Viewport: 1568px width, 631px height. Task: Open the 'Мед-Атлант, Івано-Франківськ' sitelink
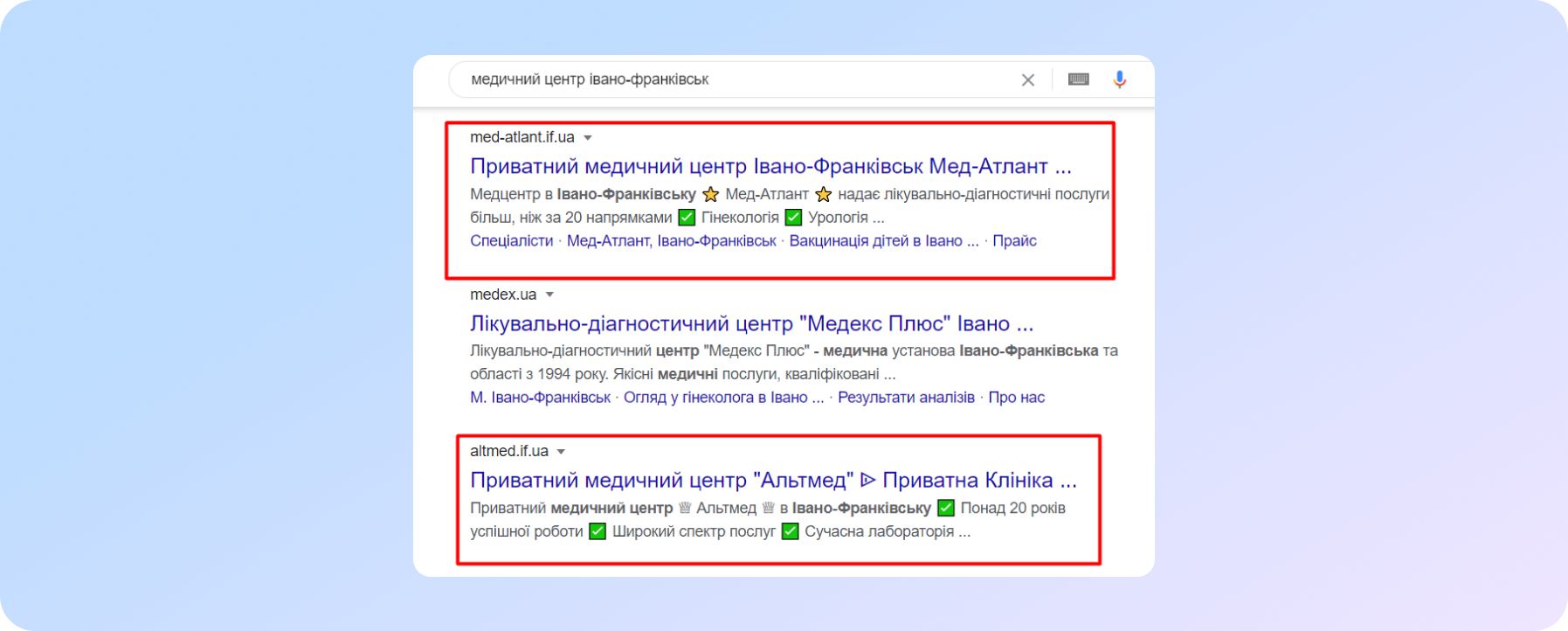click(x=671, y=241)
